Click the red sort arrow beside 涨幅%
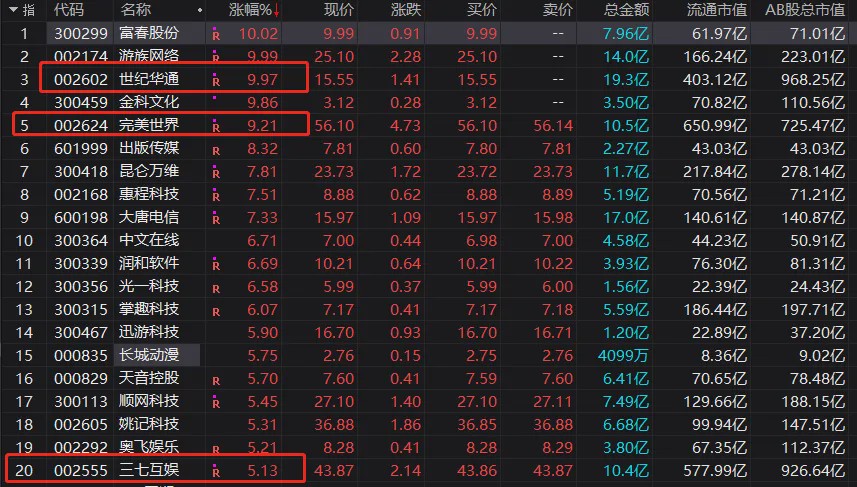 277,10
